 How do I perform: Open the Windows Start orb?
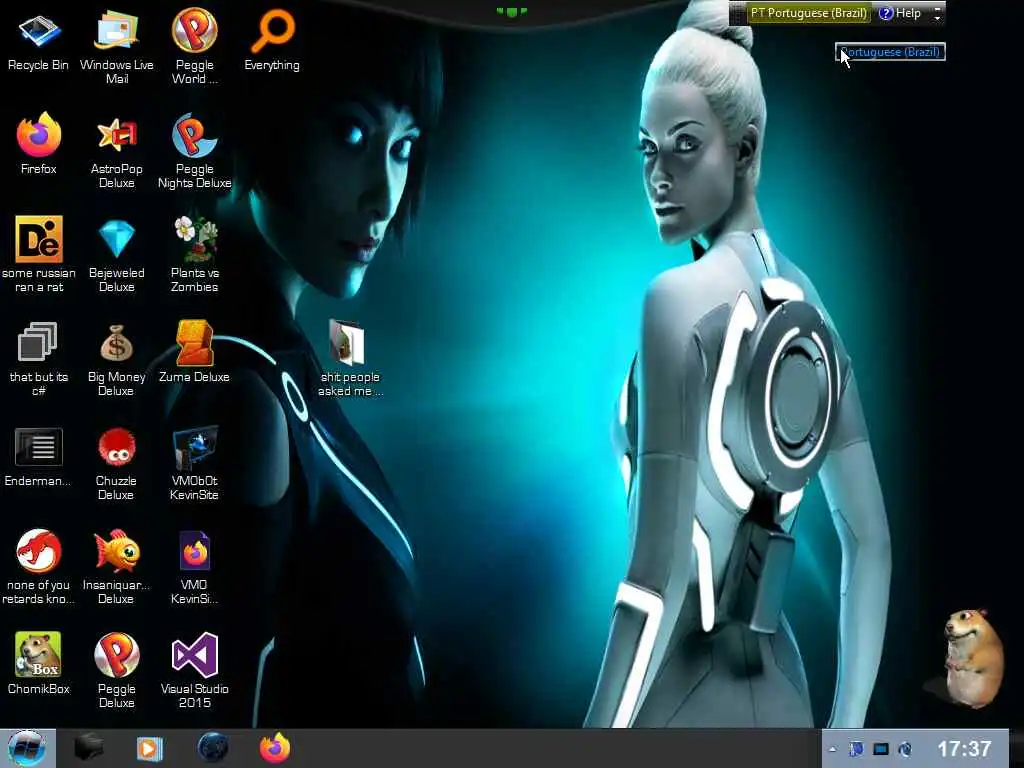click(x=27, y=748)
